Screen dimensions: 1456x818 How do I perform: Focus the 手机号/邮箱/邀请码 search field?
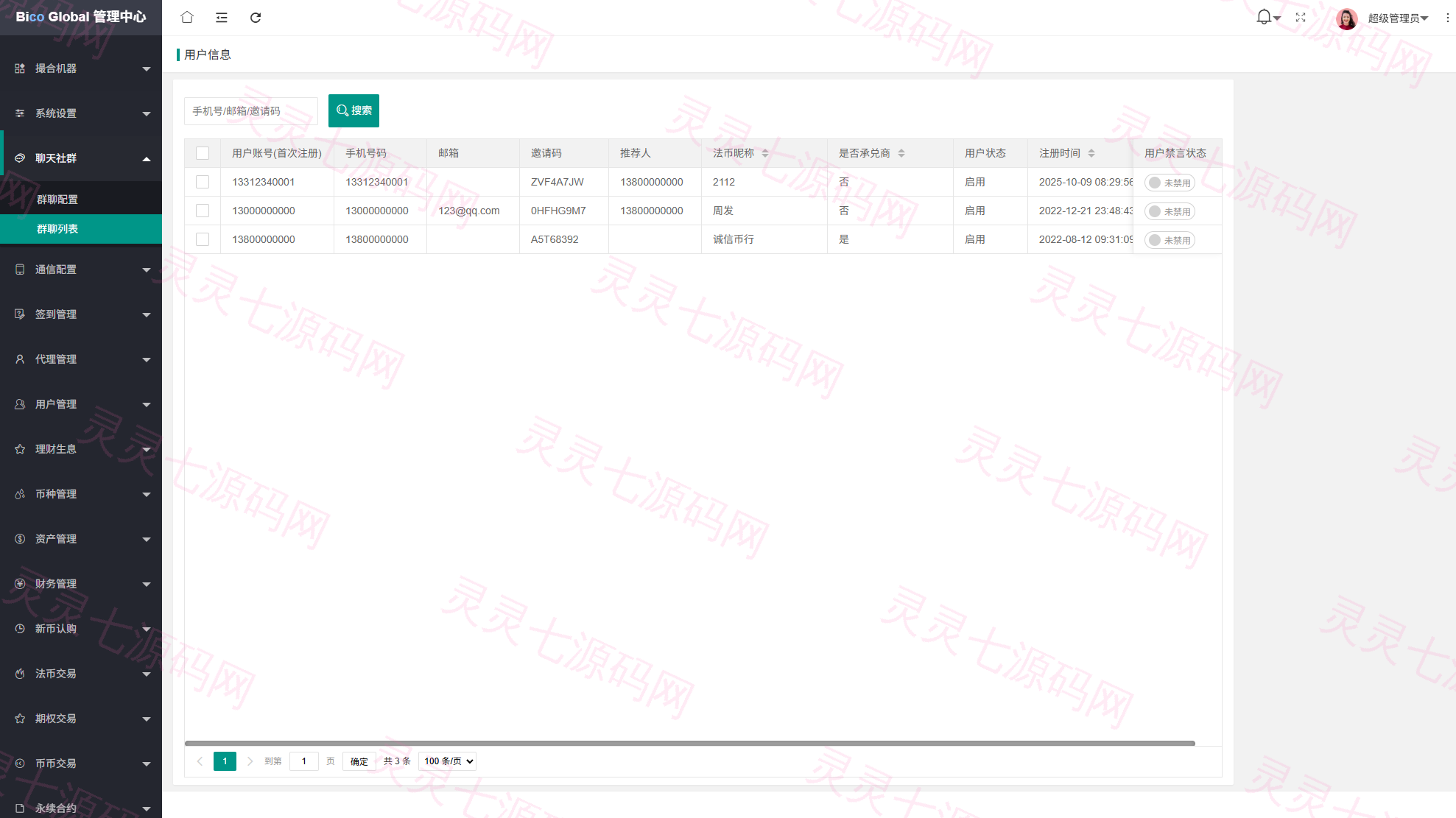tap(250, 111)
